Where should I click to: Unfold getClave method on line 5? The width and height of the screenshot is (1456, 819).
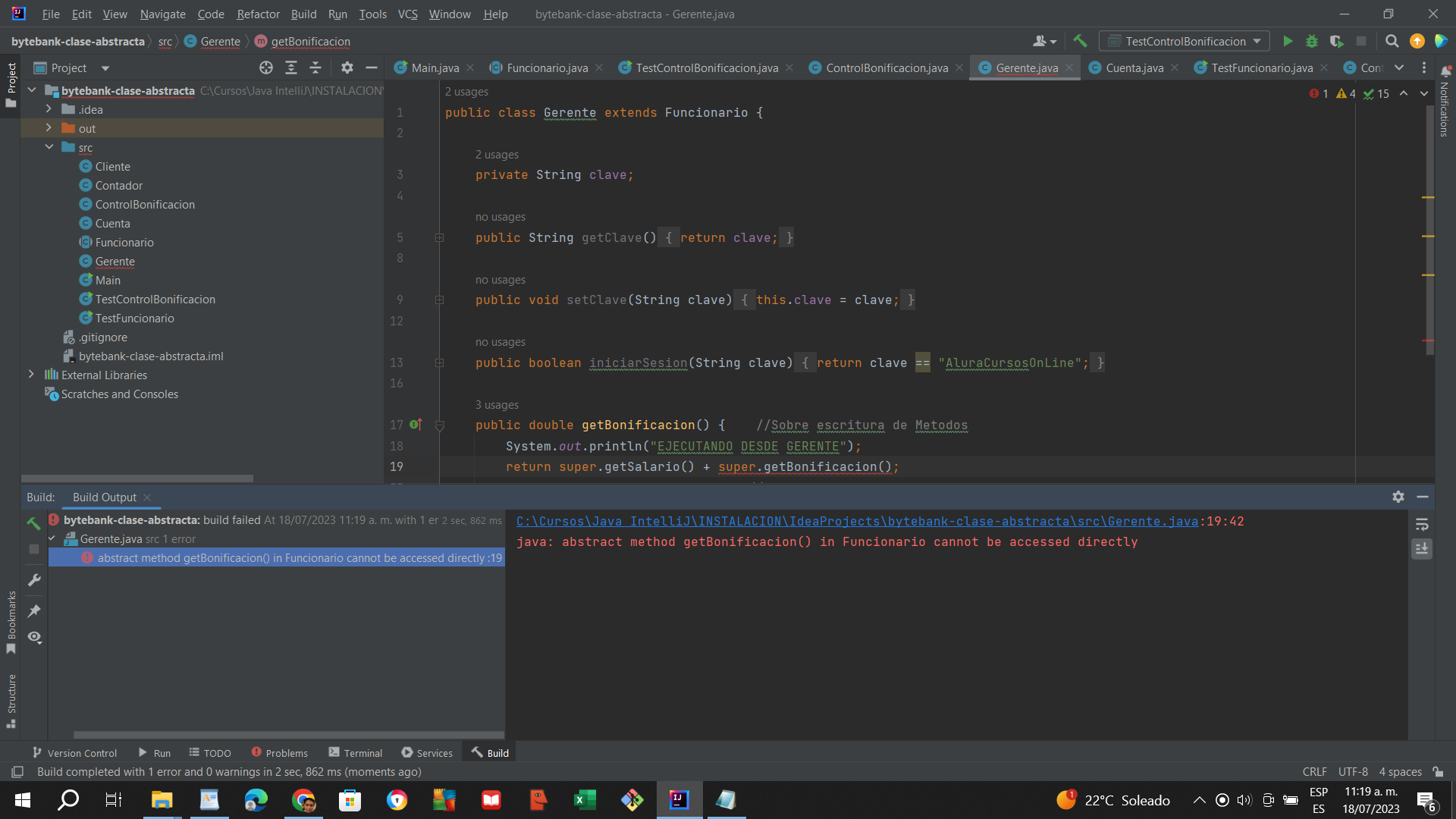coord(439,237)
